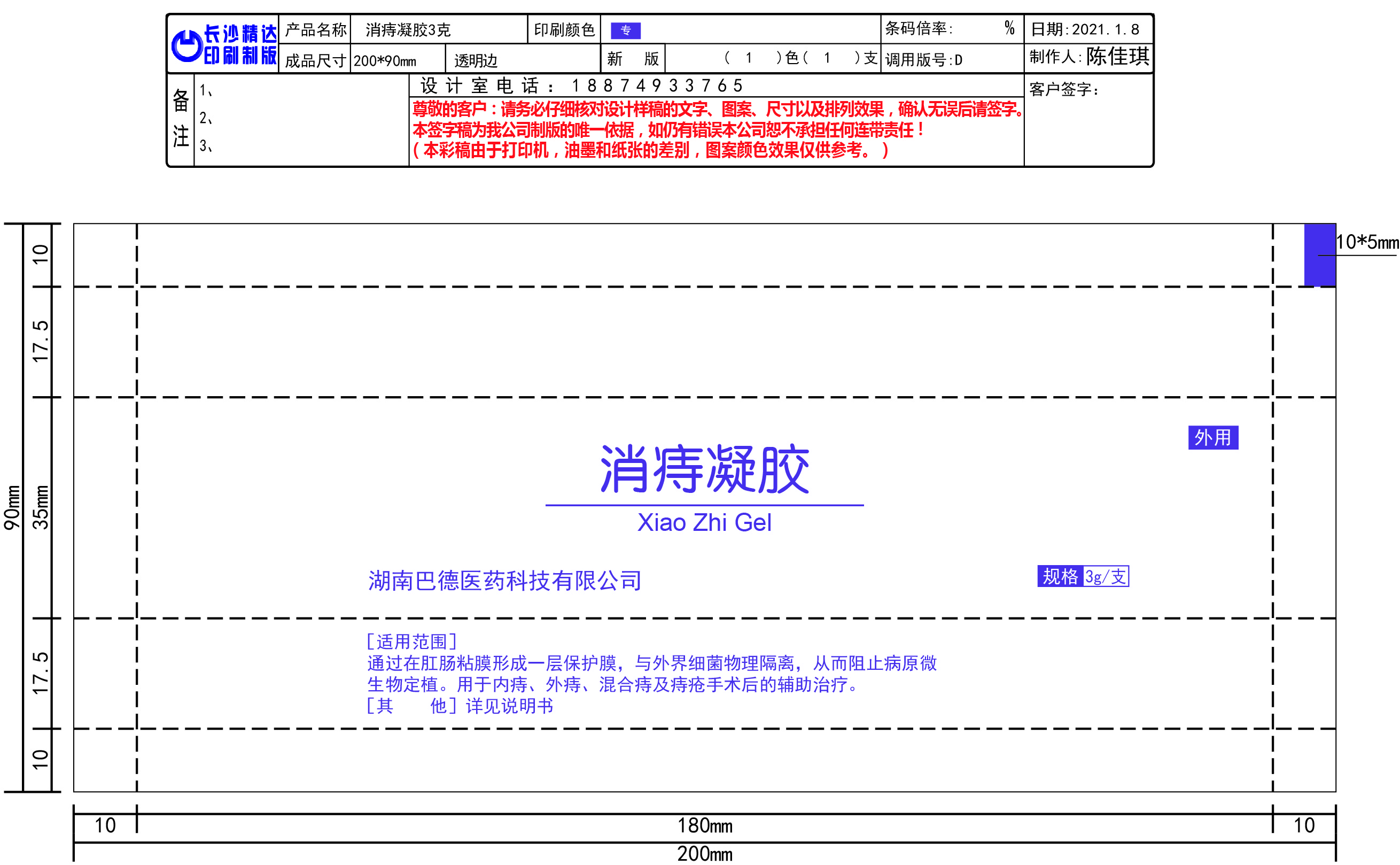
Task: Click the Xiao Zhi Gel pinyin text
Action: pos(704,522)
